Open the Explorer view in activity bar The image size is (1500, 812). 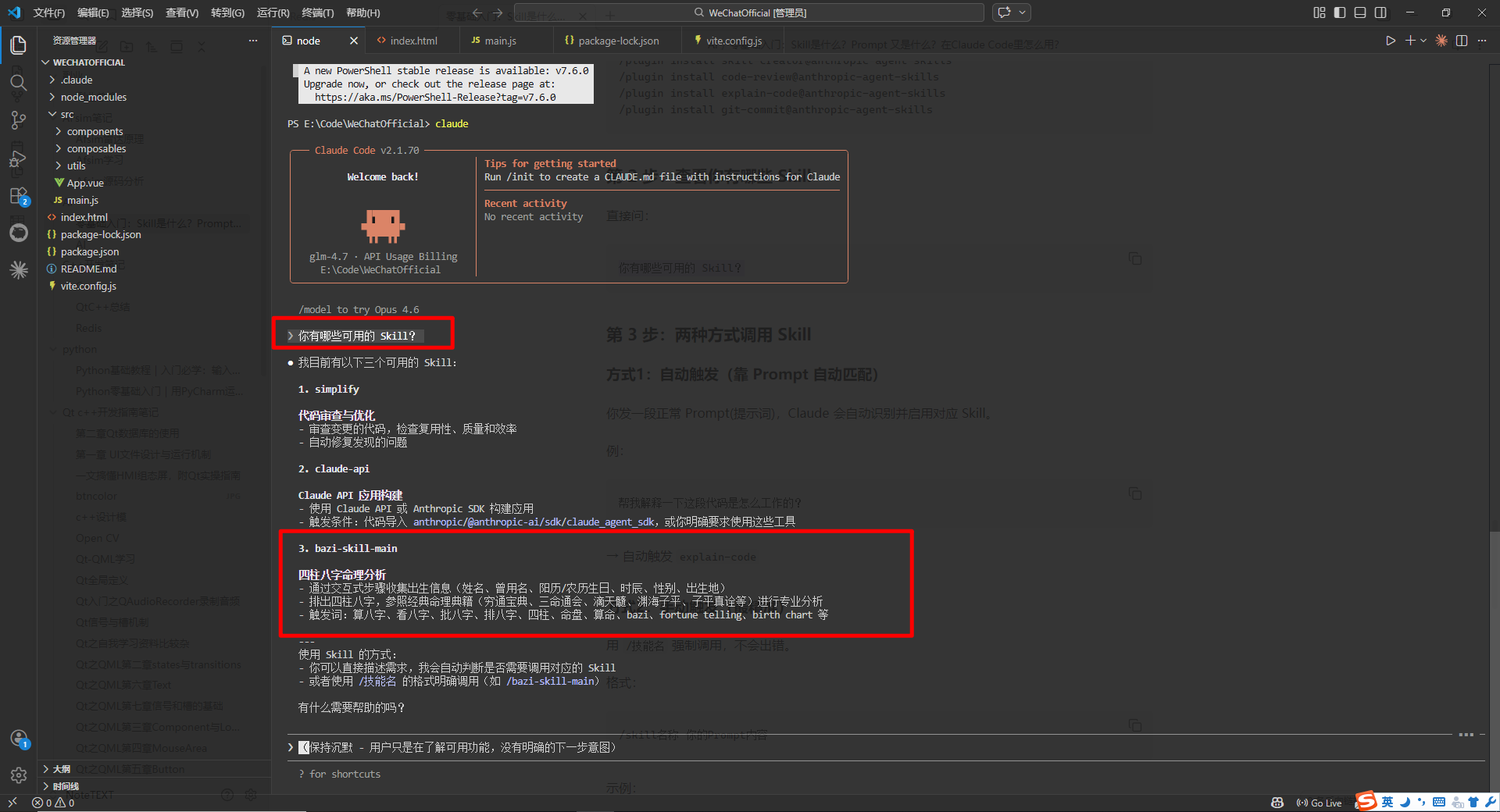19,45
